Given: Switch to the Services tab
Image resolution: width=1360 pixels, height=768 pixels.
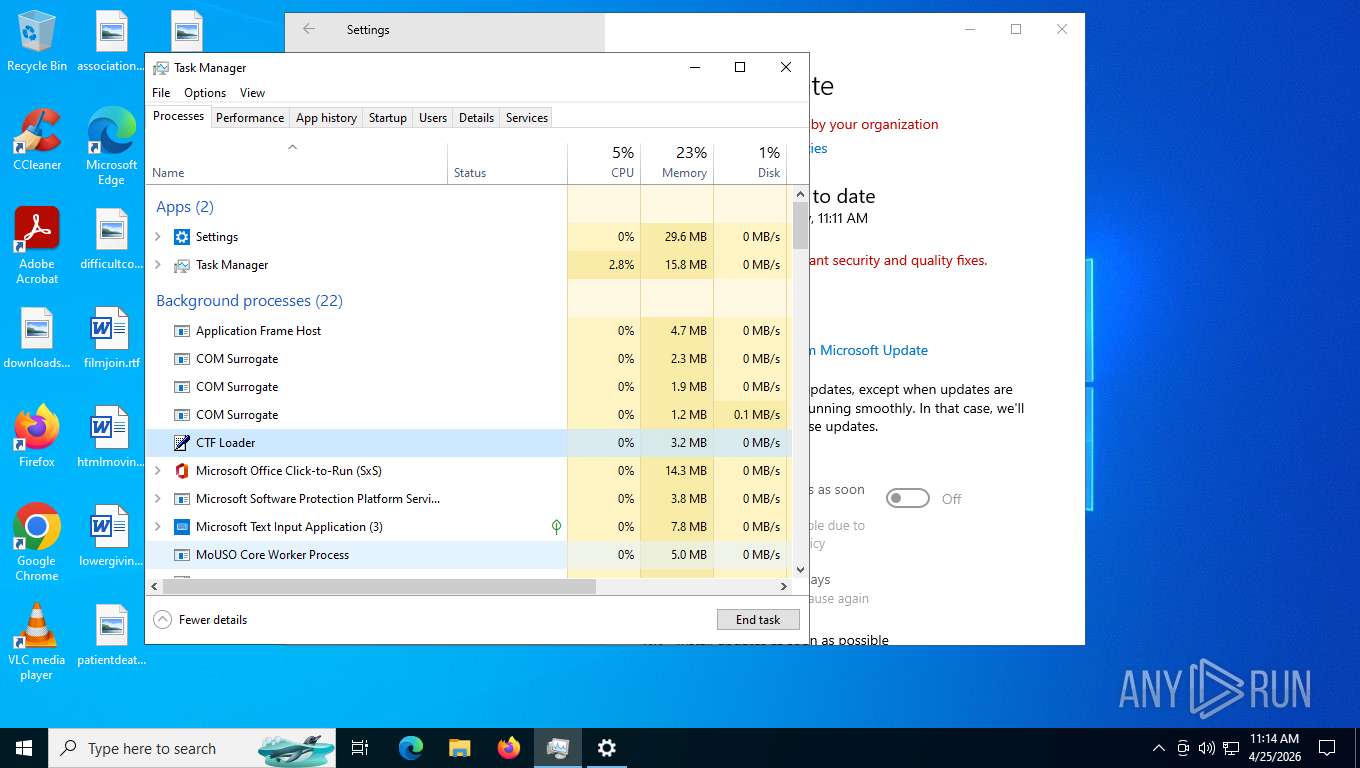Looking at the screenshot, I should [x=527, y=118].
